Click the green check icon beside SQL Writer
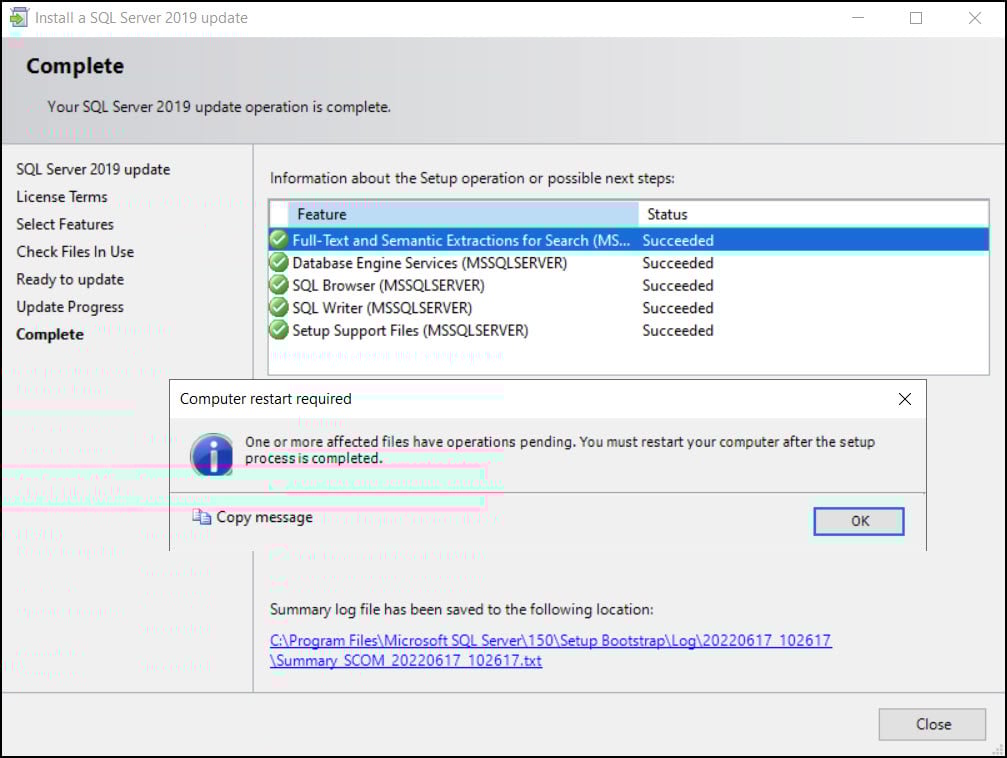Viewport: 1007px width, 758px height. pos(279,307)
